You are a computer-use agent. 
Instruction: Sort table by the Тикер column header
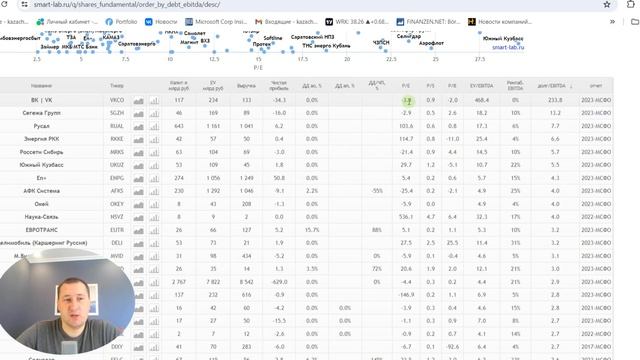pyautogui.click(x=117, y=86)
